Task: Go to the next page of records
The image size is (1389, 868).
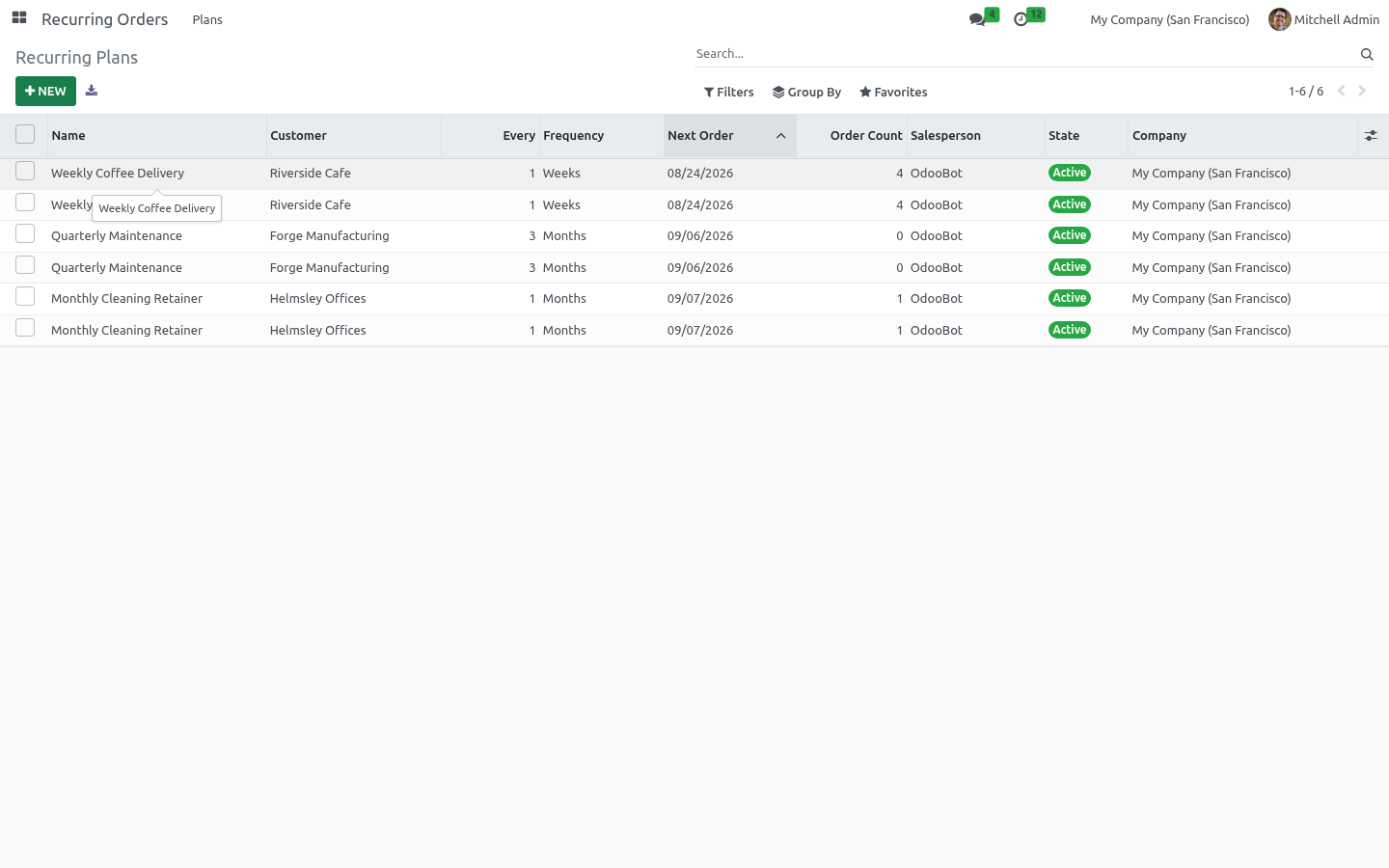Action: point(1362,91)
